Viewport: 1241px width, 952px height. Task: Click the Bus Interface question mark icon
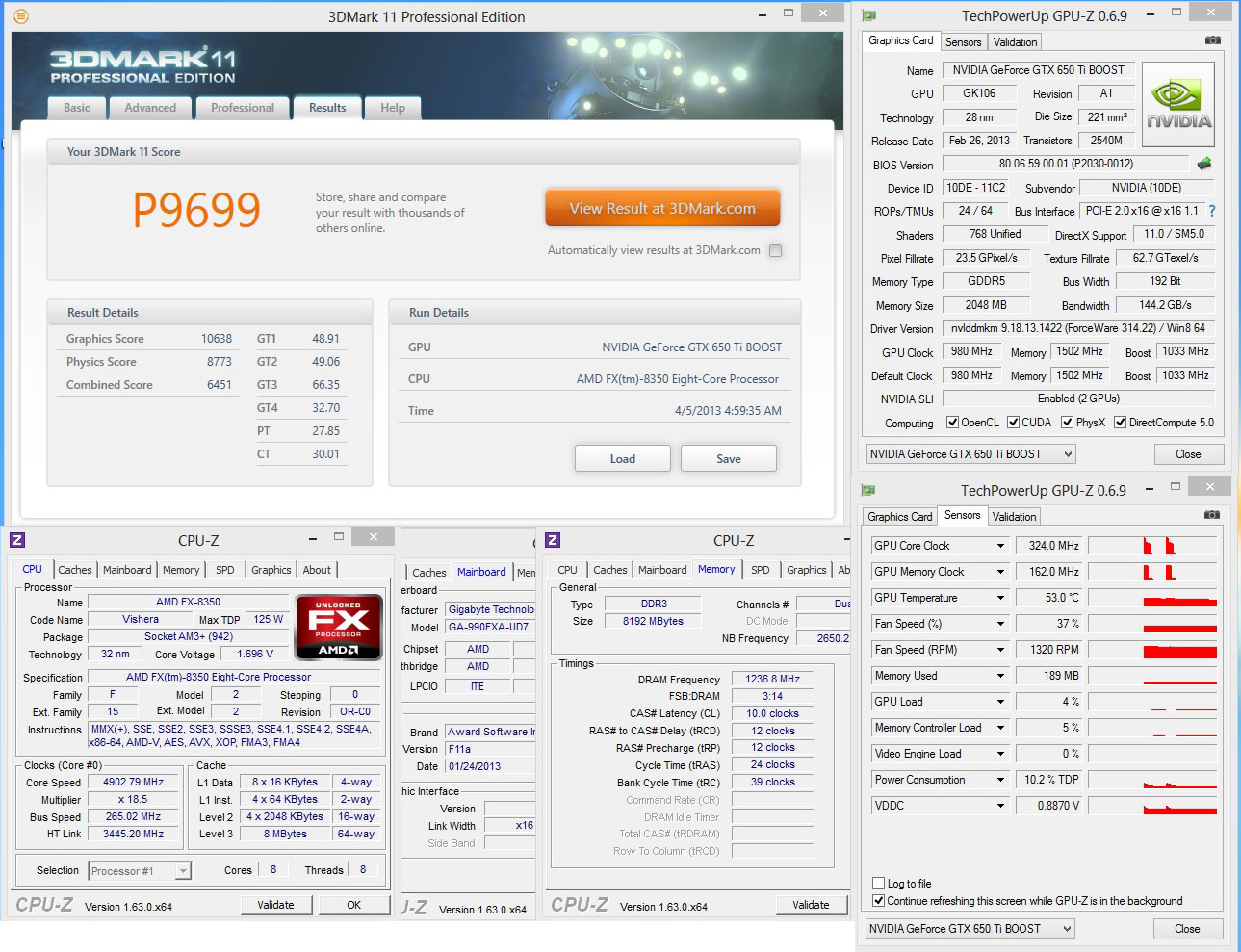1211,211
